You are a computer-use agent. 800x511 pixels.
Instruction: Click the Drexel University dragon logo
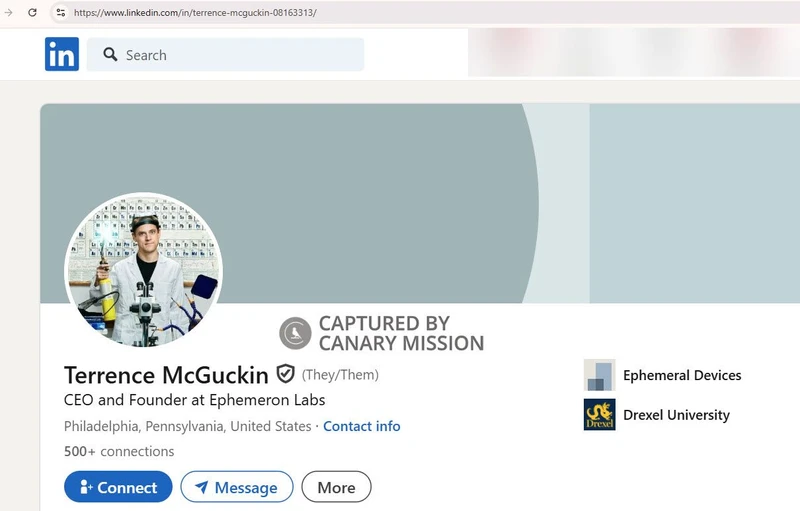click(599, 415)
